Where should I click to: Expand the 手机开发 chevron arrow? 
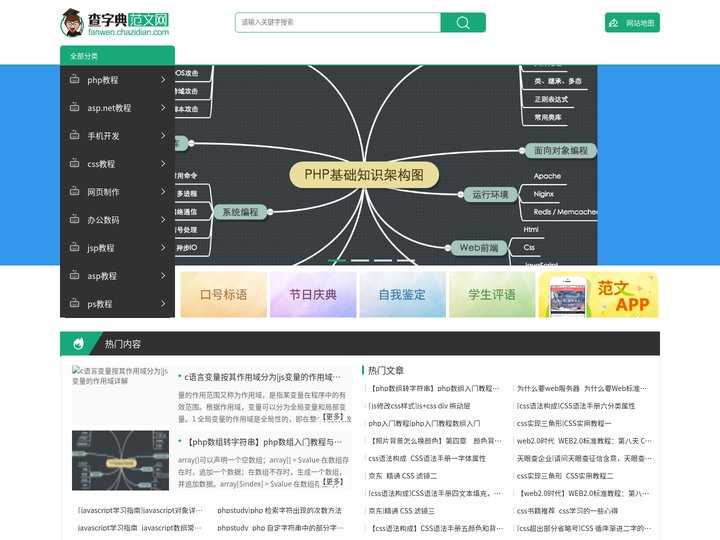click(163, 135)
